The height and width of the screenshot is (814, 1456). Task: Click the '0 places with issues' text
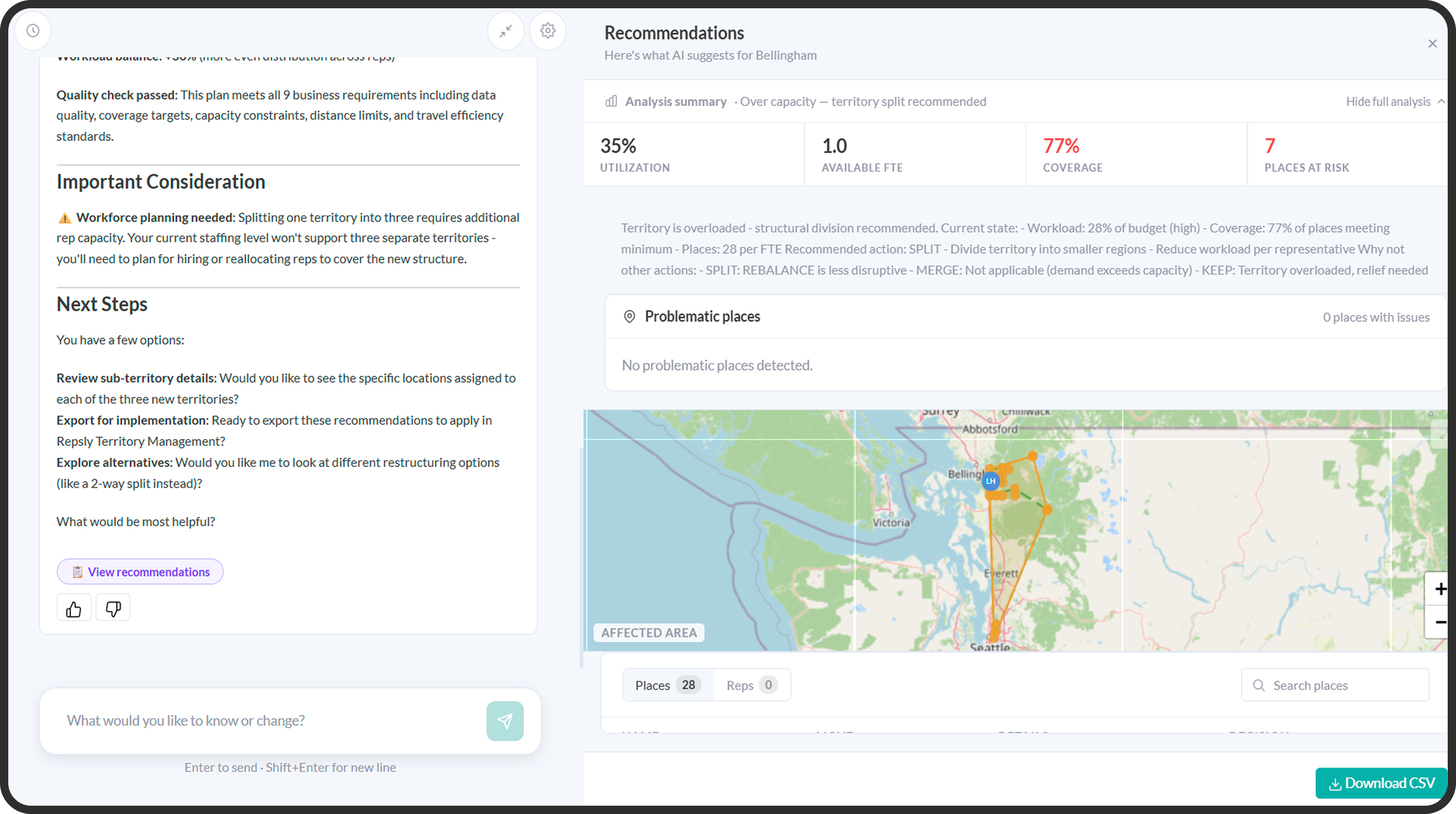pos(1376,317)
